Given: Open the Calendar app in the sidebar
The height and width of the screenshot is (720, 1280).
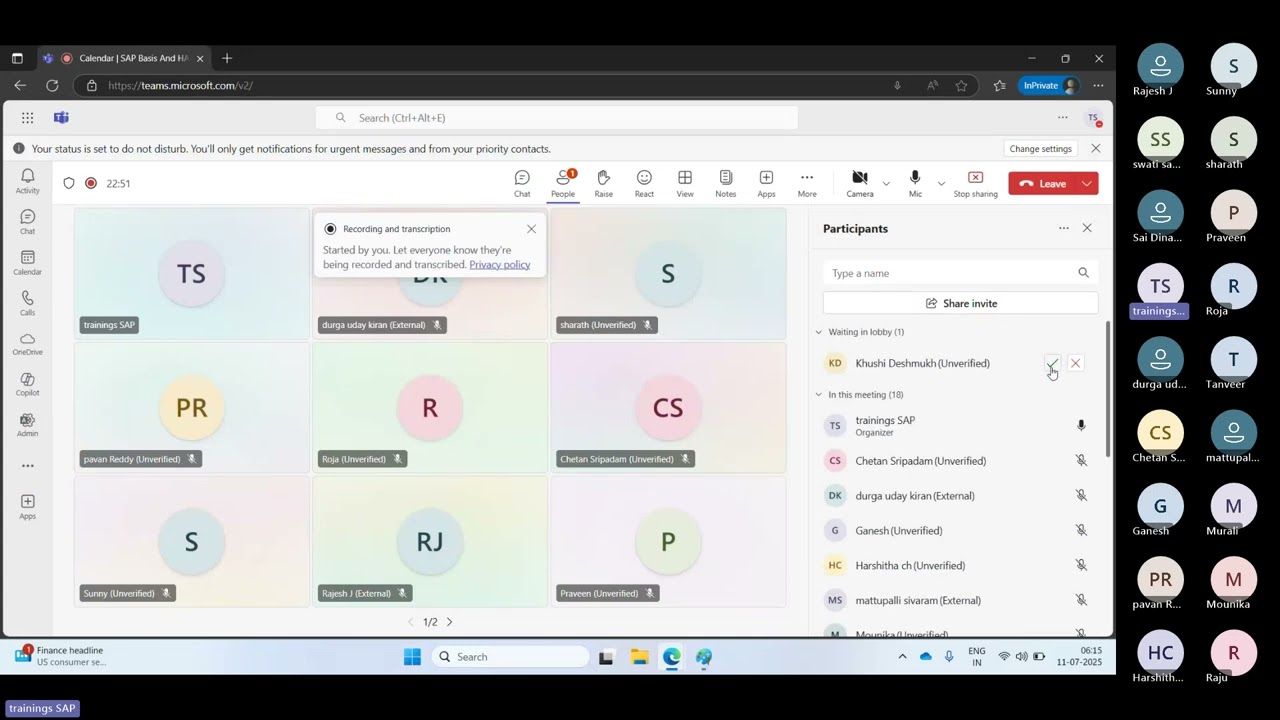Looking at the screenshot, I should pos(27,263).
